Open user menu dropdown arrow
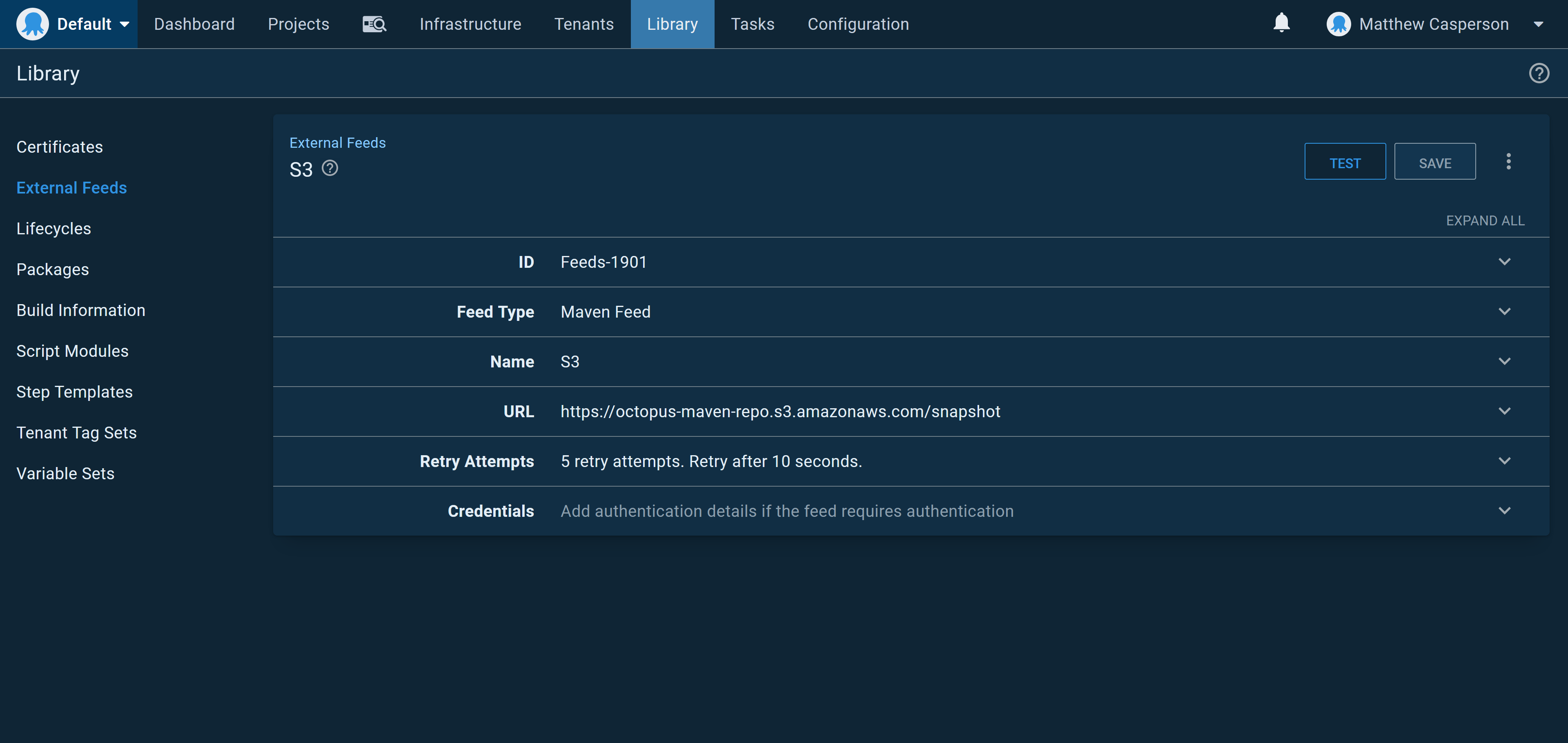 [x=1538, y=24]
